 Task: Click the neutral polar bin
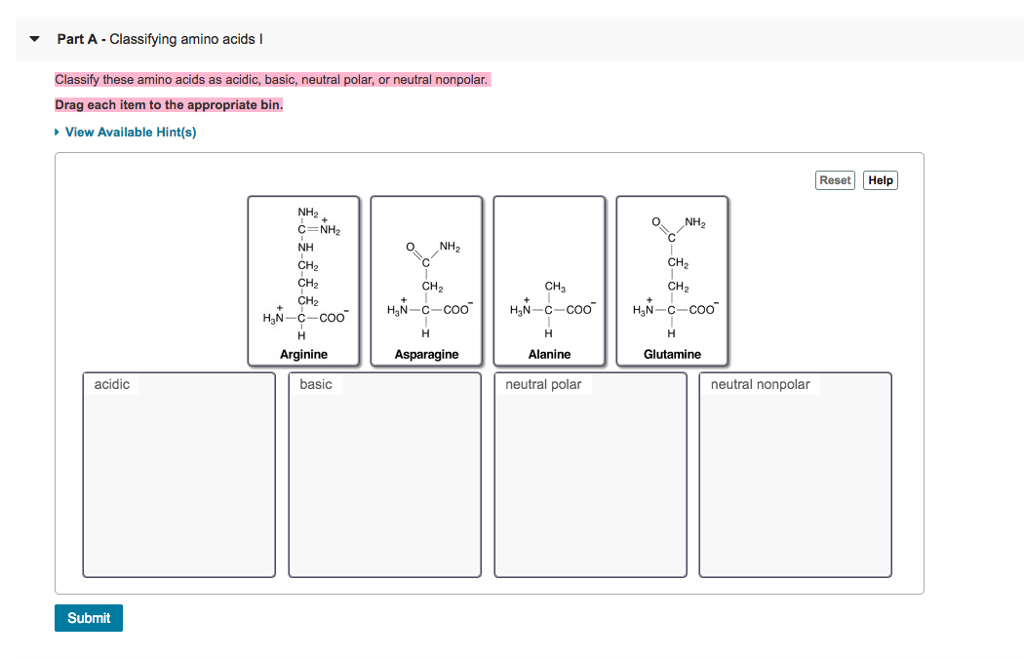point(590,475)
